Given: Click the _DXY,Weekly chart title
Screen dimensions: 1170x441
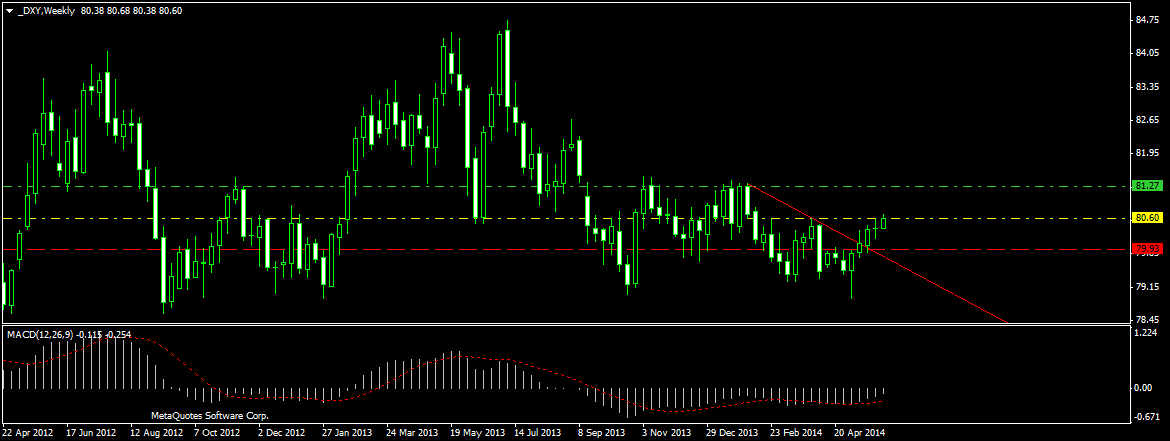Looking at the screenshot, I should pos(45,11).
